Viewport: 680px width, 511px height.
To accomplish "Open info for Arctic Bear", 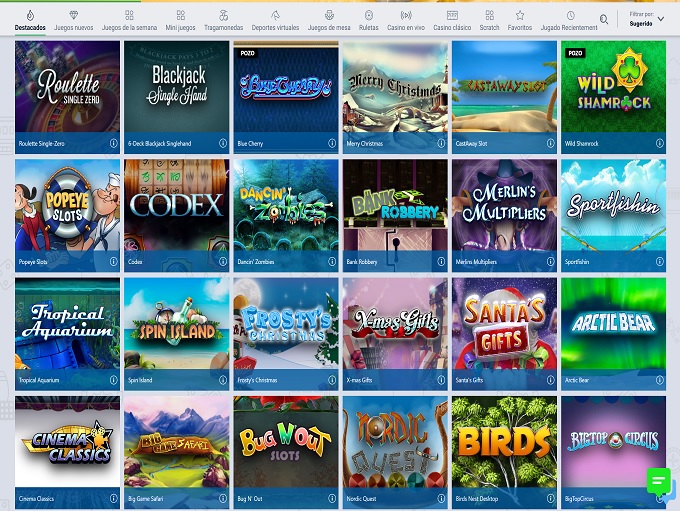I will coord(660,380).
